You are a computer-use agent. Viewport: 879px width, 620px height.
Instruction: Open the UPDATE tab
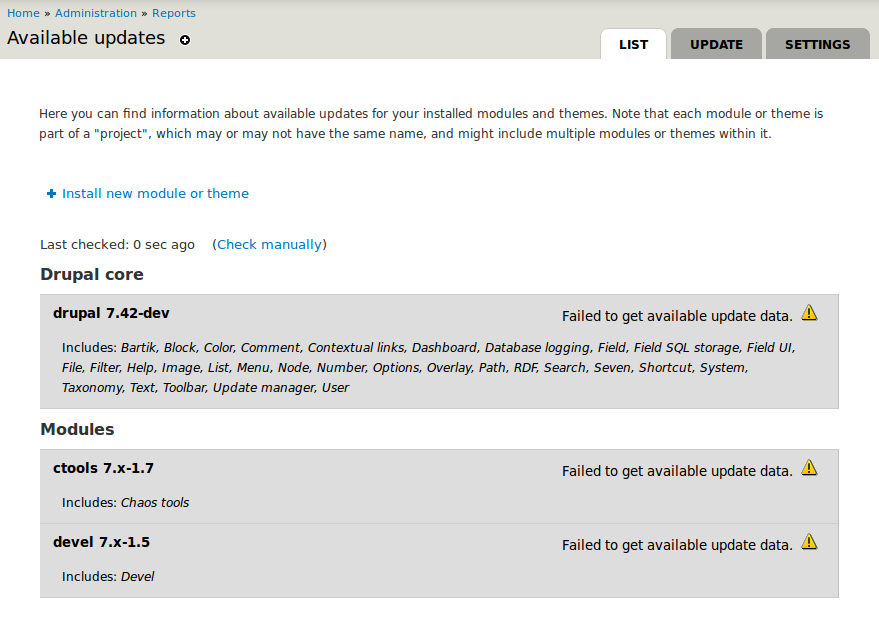click(x=716, y=44)
